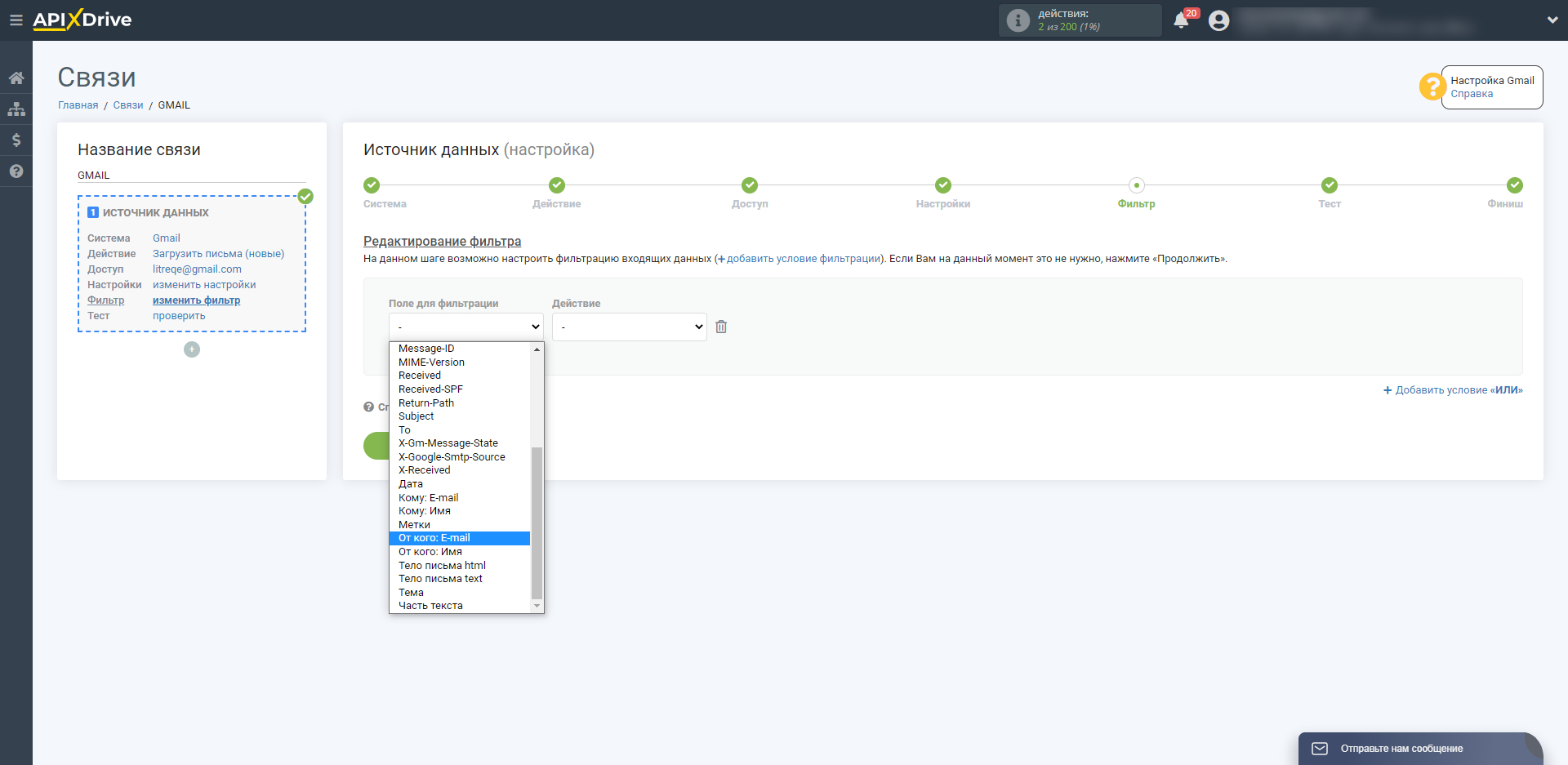Image resolution: width=1568 pixels, height=765 pixels.
Task: Open the hamburger menu icon
Action: [16, 20]
